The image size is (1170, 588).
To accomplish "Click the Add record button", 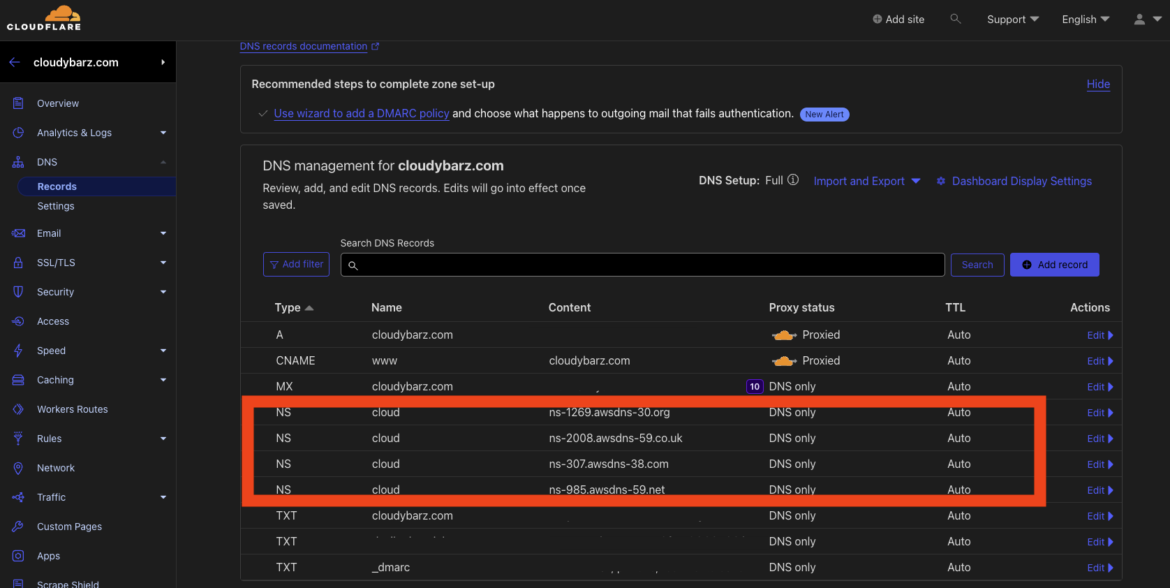I will pos(1054,264).
